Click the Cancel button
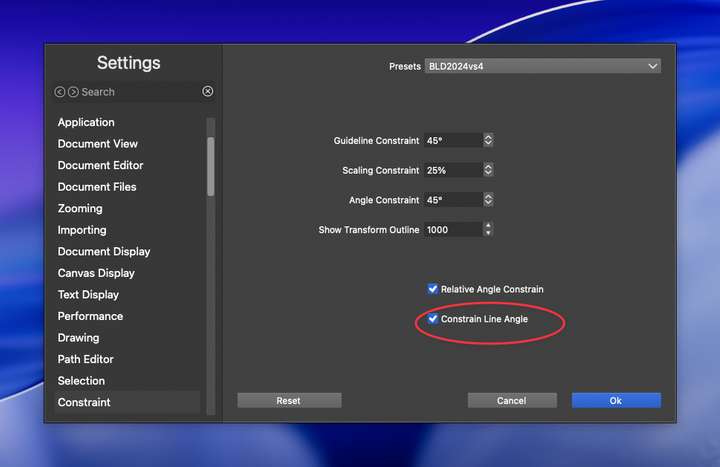This screenshot has height=467, width=720. click(x=511, y=400)
